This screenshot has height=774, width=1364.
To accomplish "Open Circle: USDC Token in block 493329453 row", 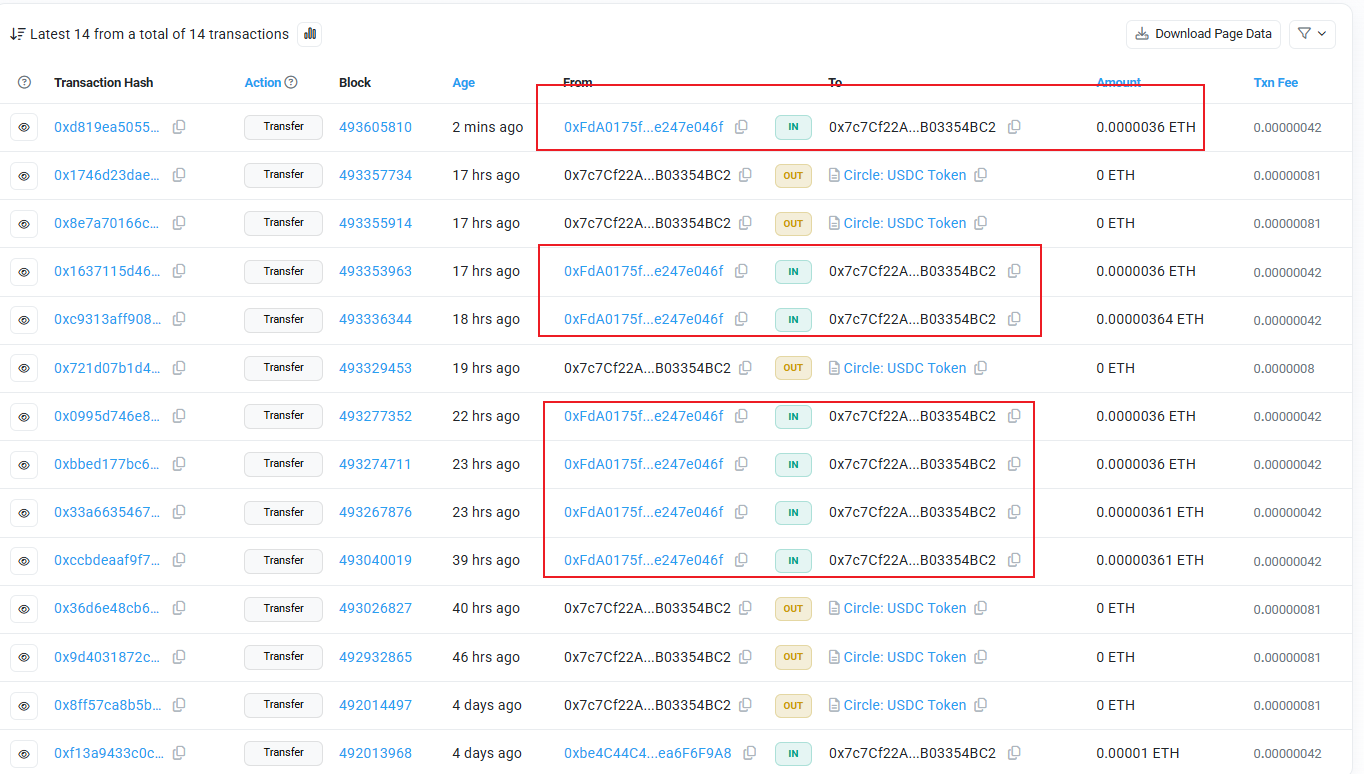I will pos(905,368).
